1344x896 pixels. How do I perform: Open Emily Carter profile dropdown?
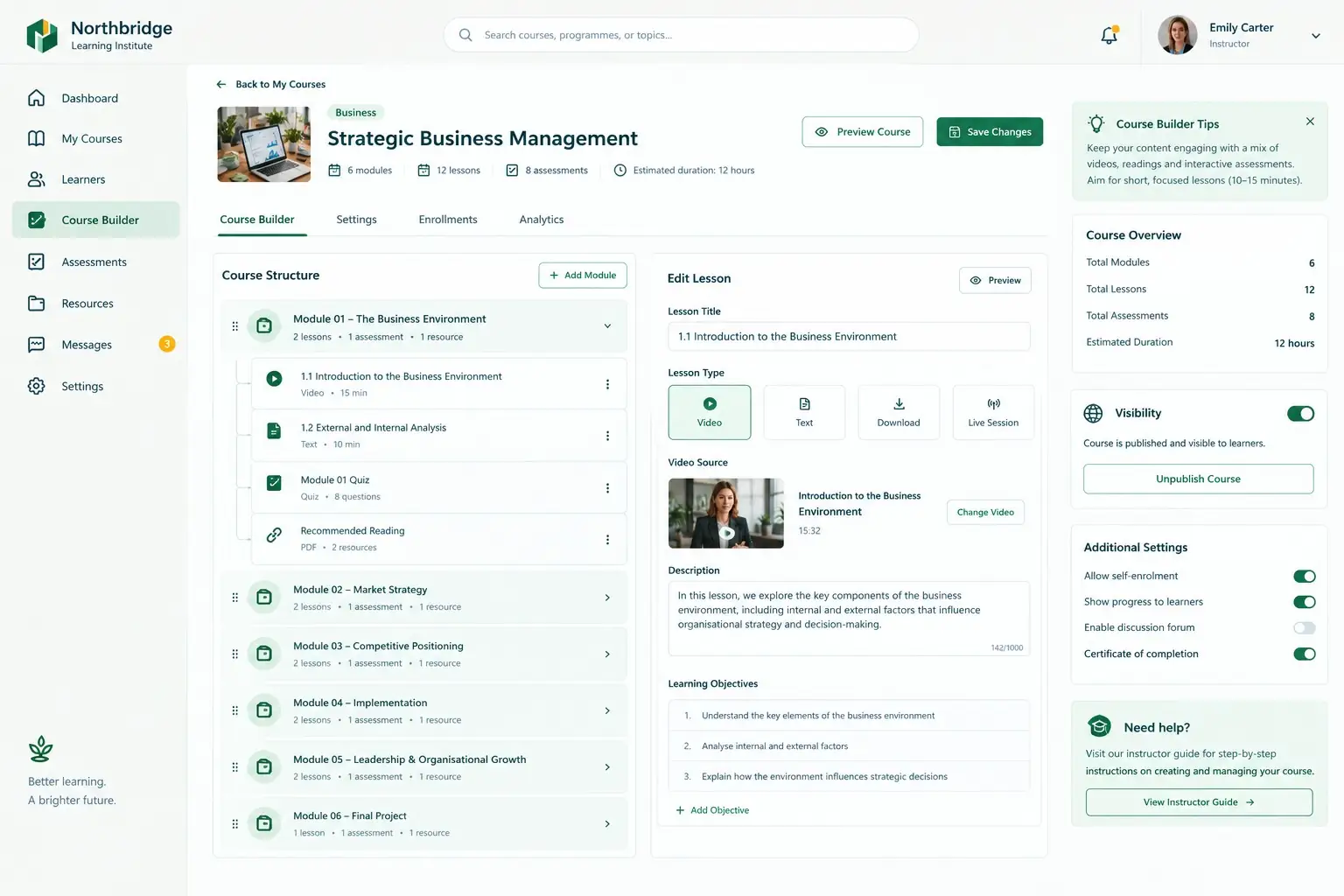point(1315,36)
